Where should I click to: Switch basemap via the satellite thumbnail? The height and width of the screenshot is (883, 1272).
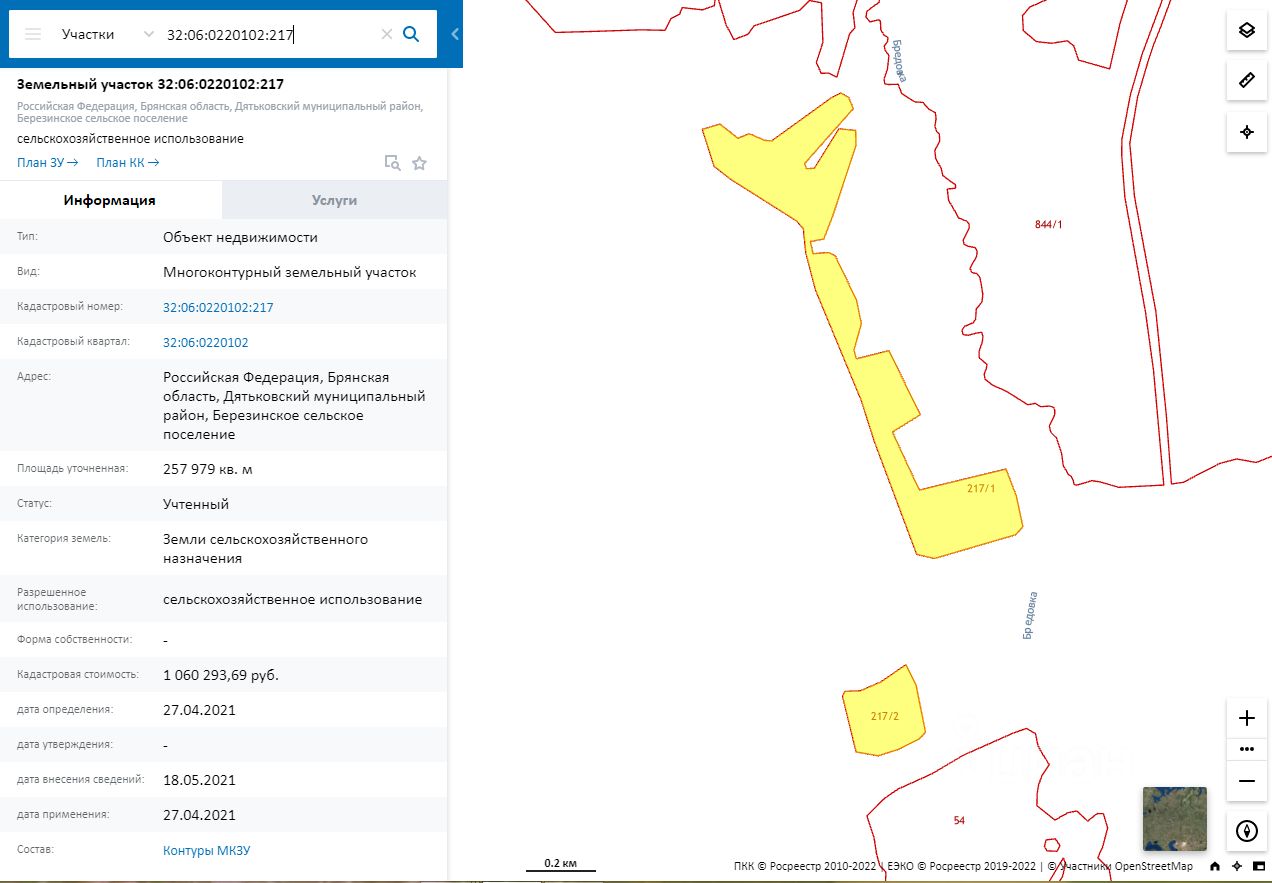1175,818
